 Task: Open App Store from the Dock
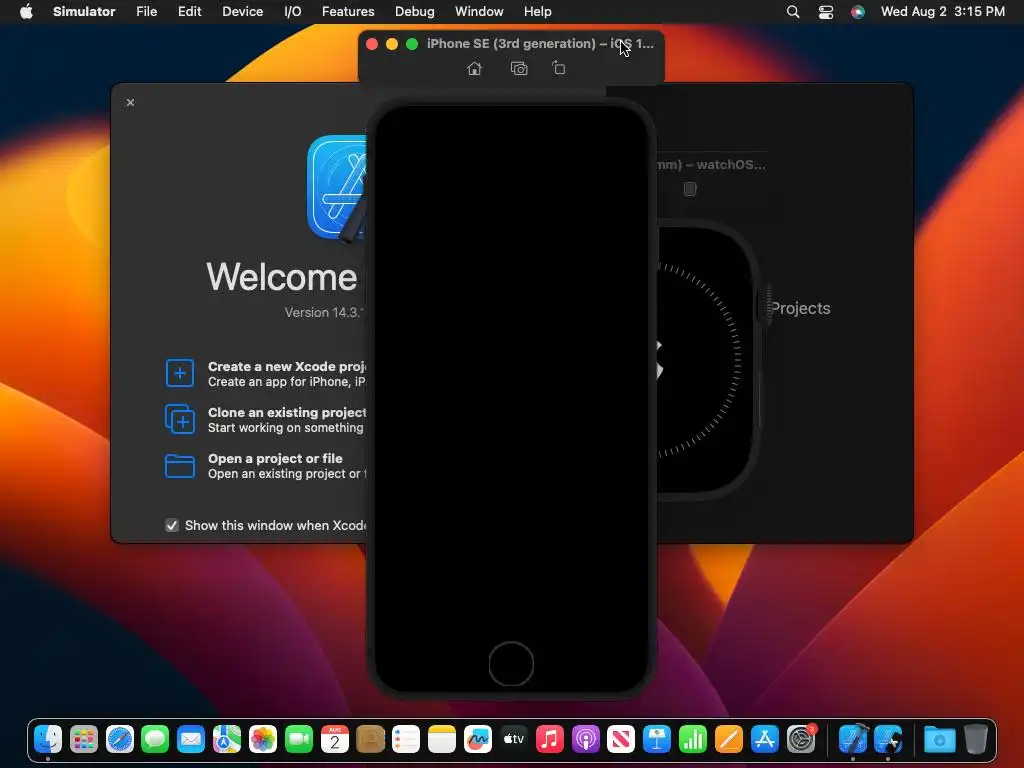(x=765, y=739)
